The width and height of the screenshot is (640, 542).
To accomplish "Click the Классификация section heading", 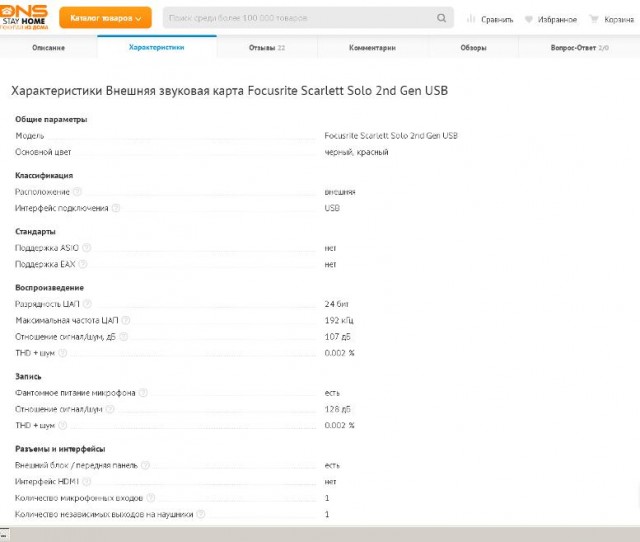I will click(x=44, y=175).
